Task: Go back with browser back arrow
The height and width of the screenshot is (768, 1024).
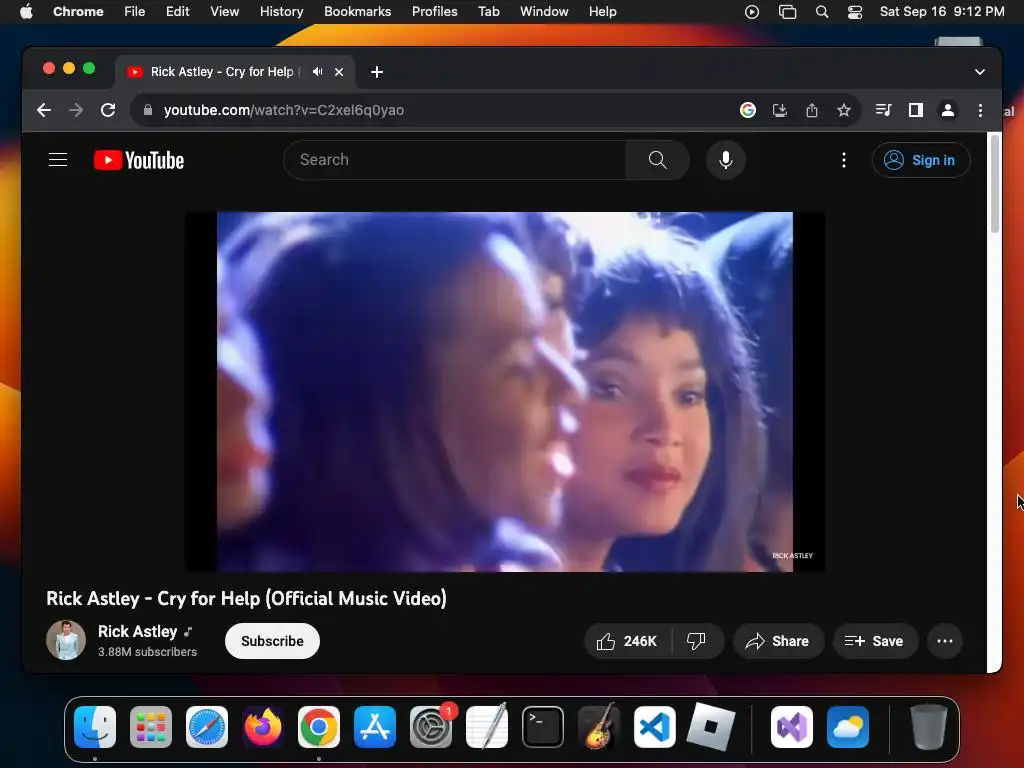Action: [x=44, y=110]
